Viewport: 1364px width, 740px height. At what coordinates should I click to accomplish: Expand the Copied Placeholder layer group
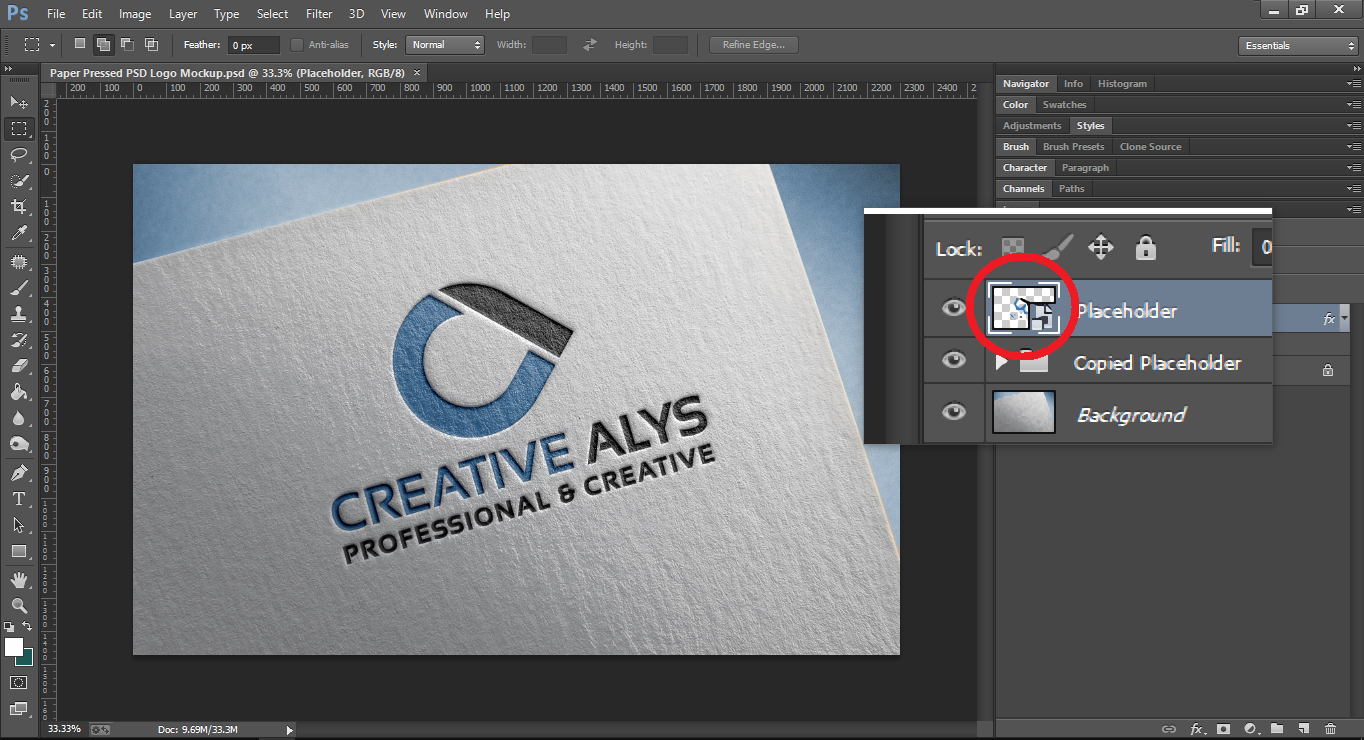point(1001,362)
